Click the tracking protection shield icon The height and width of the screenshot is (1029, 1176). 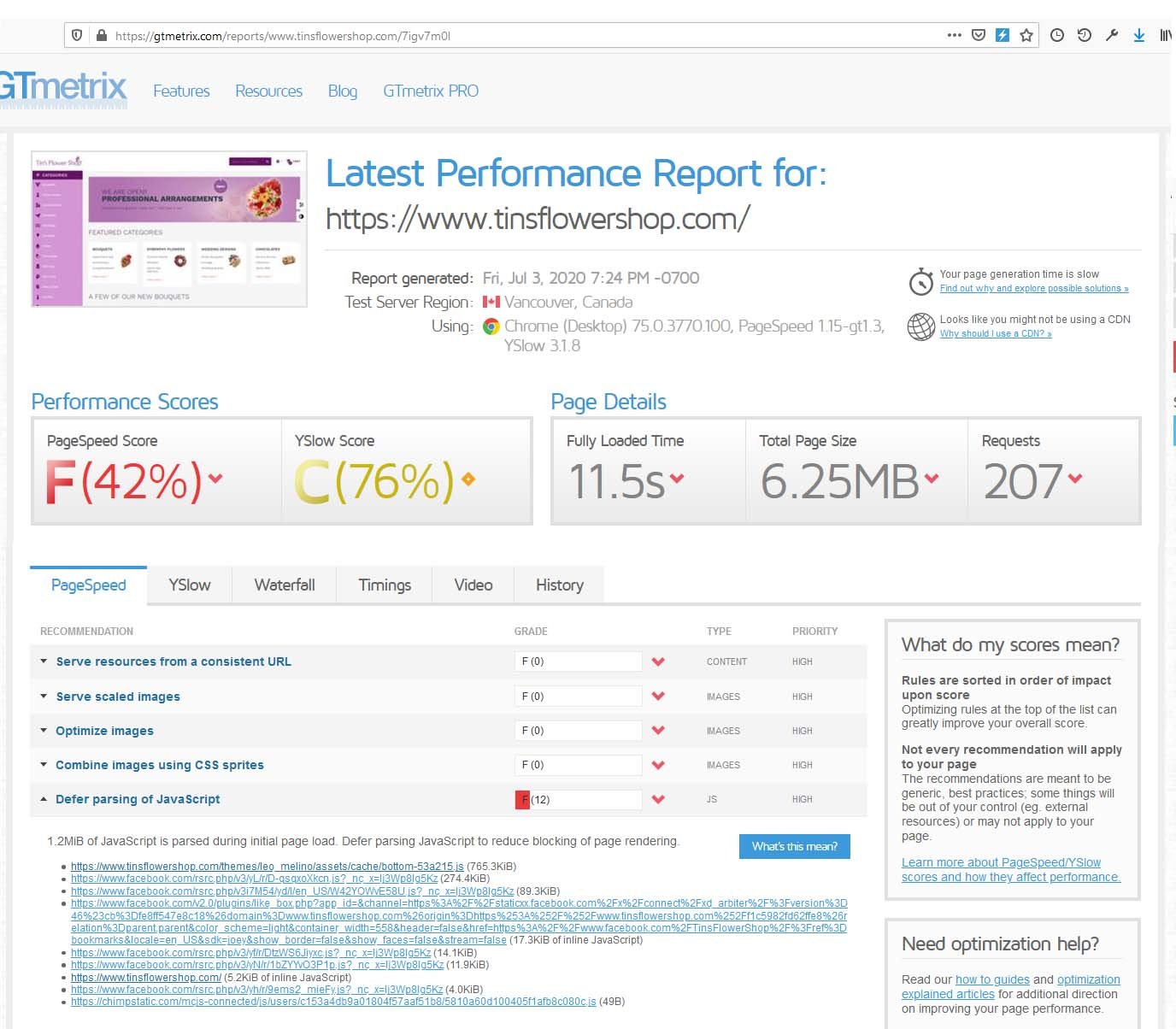point(77,35)
